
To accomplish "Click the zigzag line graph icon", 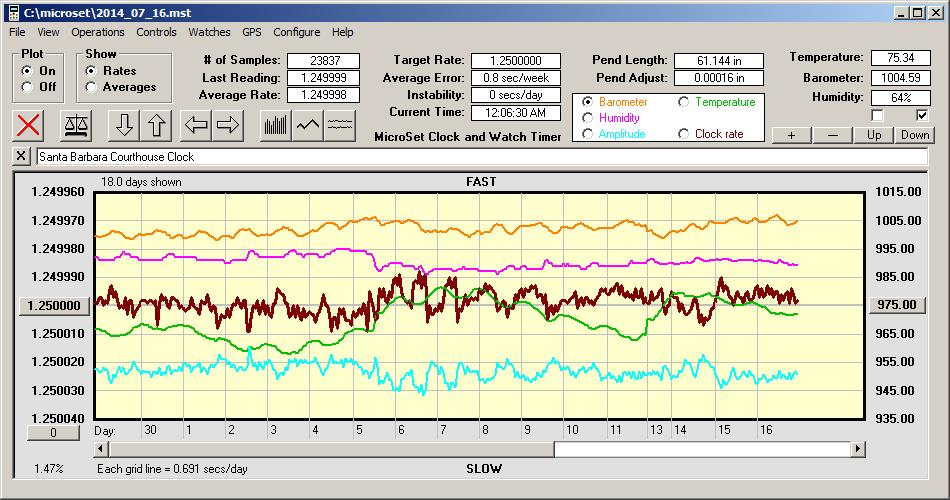I will point(308,125).
